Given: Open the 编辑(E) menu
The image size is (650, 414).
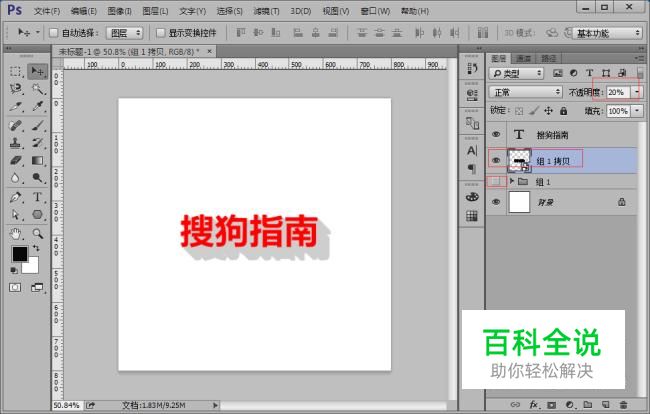Looking at the screenshot, I should coord(84,11).
